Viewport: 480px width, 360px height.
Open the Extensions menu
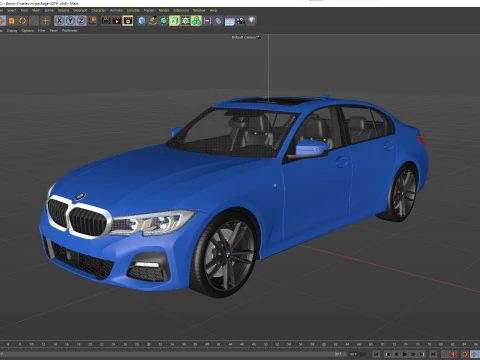click(x=181, y=11)
